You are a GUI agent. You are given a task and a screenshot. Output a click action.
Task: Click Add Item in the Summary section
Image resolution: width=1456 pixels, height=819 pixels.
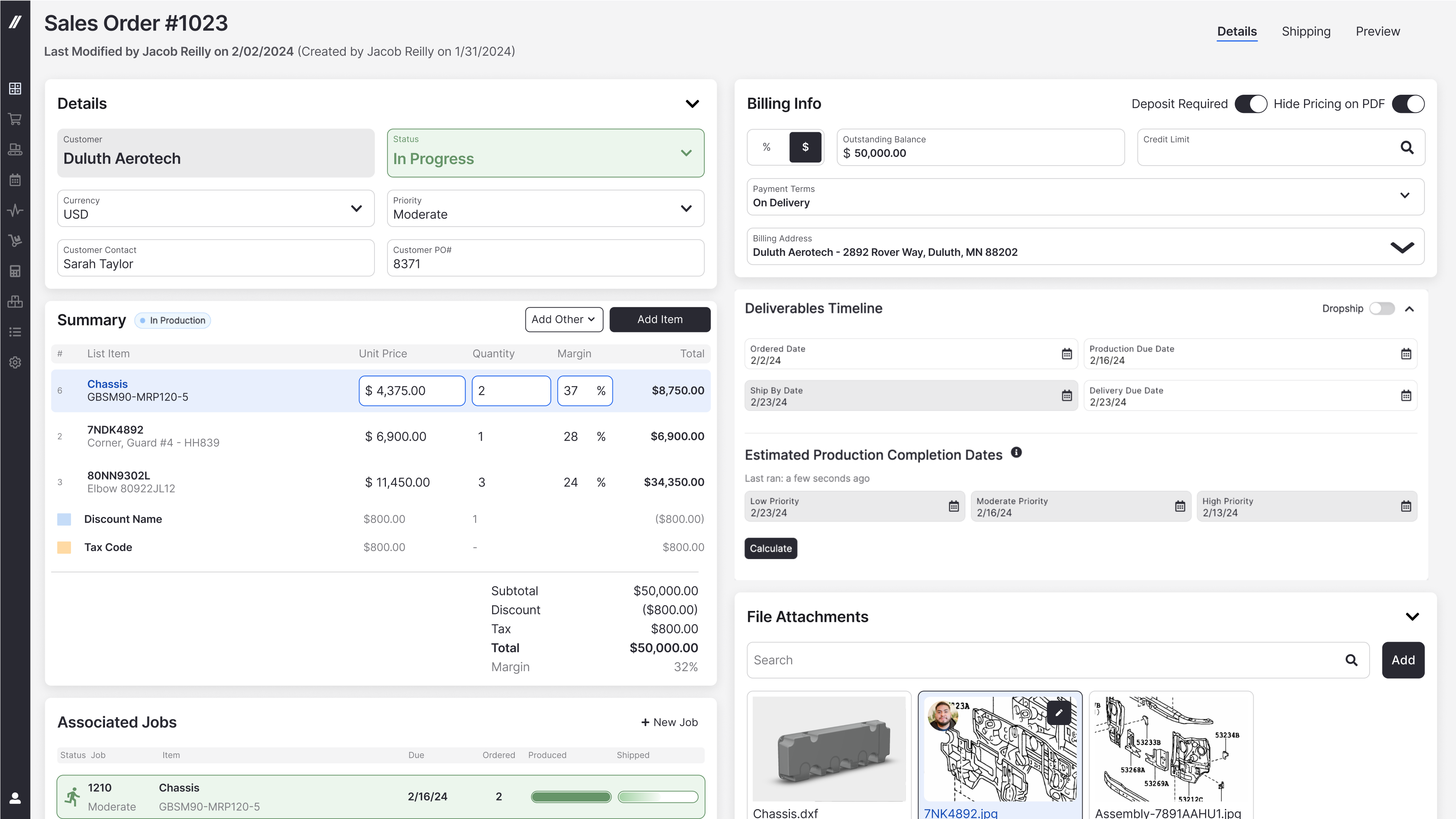click(x=660, y=319)
